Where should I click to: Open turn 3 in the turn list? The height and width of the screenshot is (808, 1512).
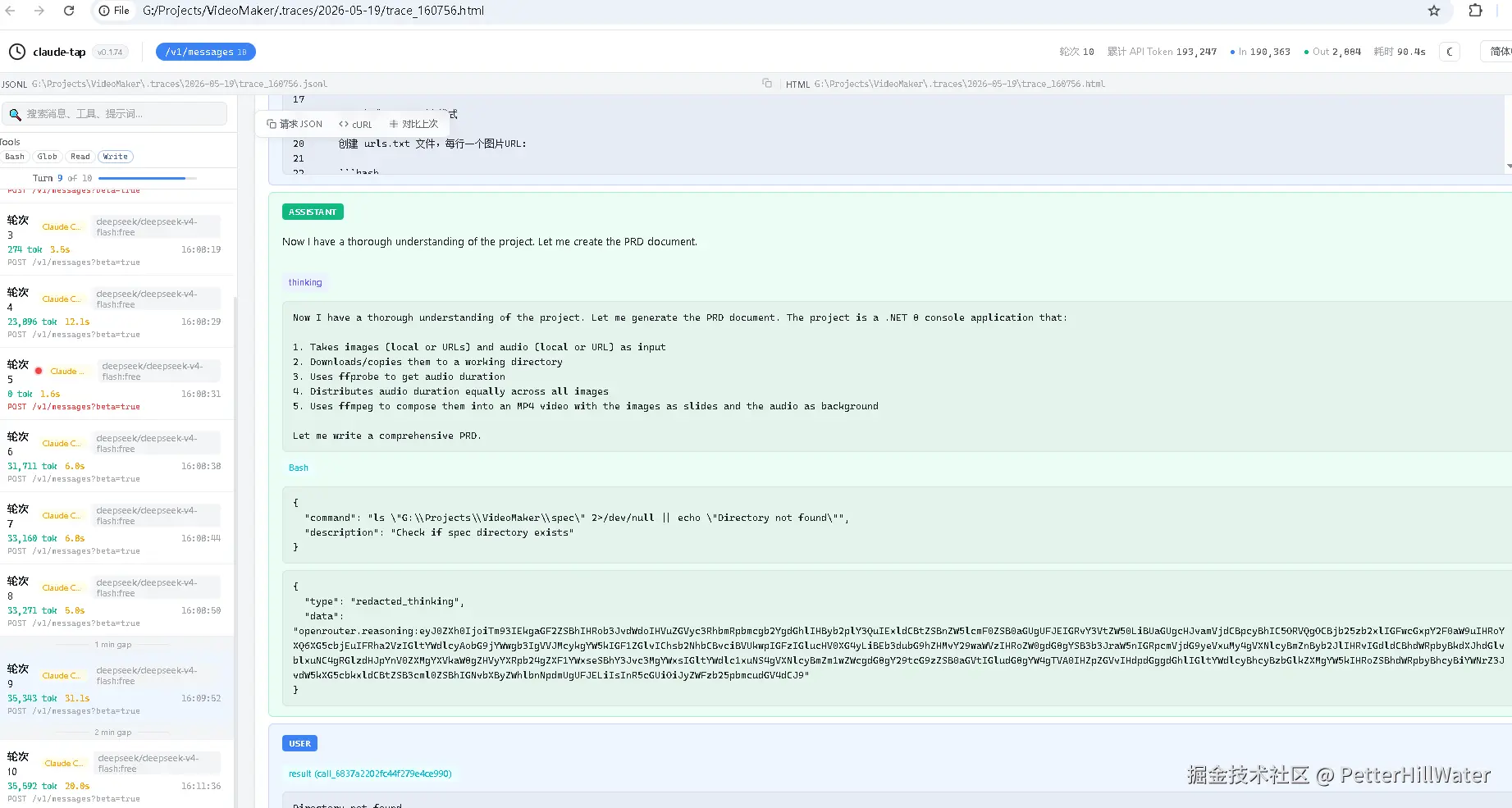click(x=116, y=240)
